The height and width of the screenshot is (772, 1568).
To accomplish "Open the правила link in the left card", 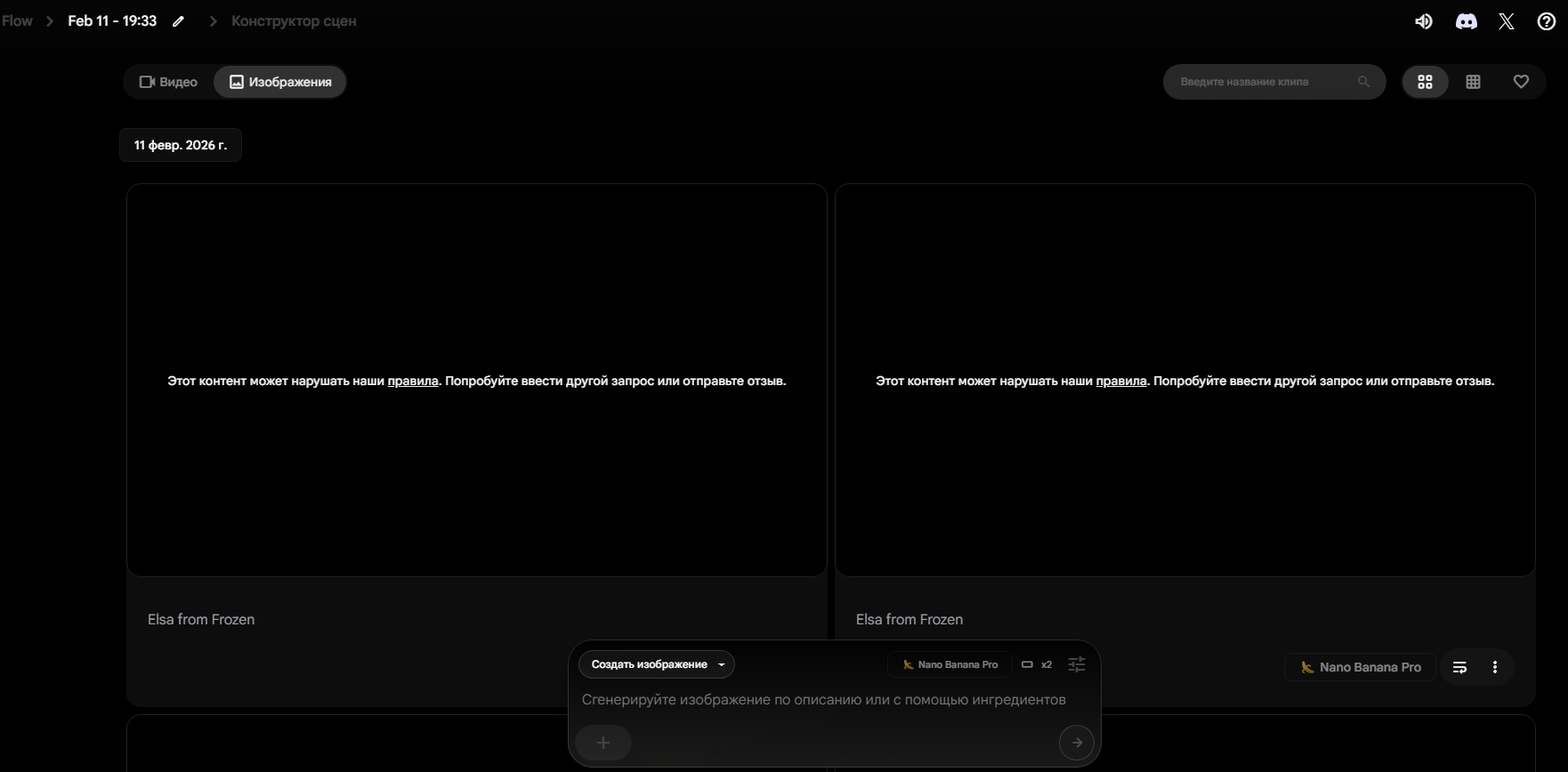I will 413,381.
